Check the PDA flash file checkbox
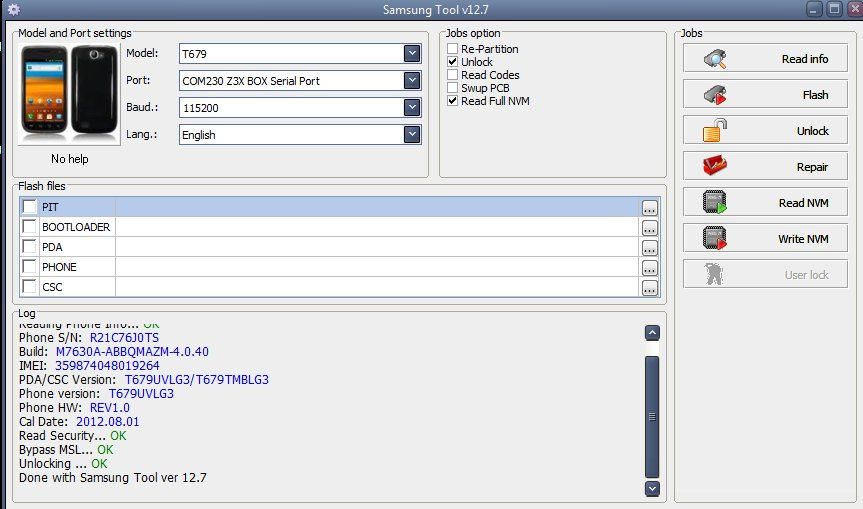 tap(29, 246)
